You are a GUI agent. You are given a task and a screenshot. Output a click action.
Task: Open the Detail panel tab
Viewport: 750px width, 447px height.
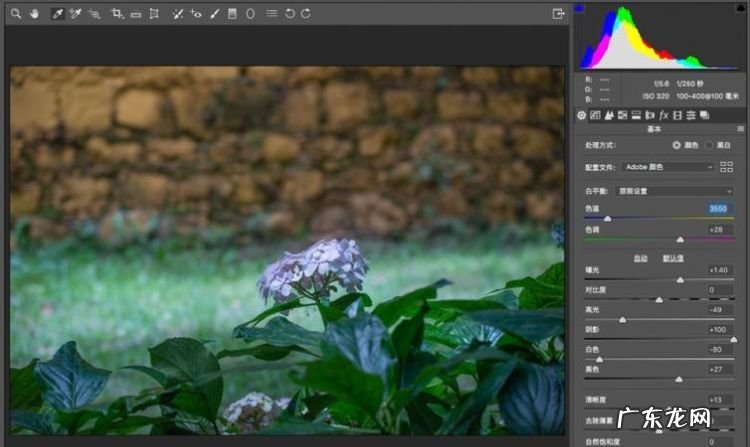[608, 115]
